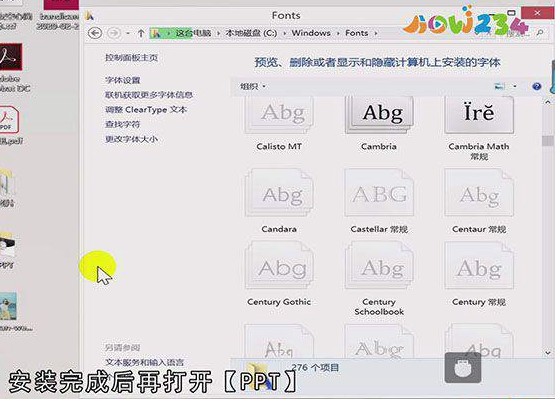Click the Cambria Math 常规 label text

(479, 151)
